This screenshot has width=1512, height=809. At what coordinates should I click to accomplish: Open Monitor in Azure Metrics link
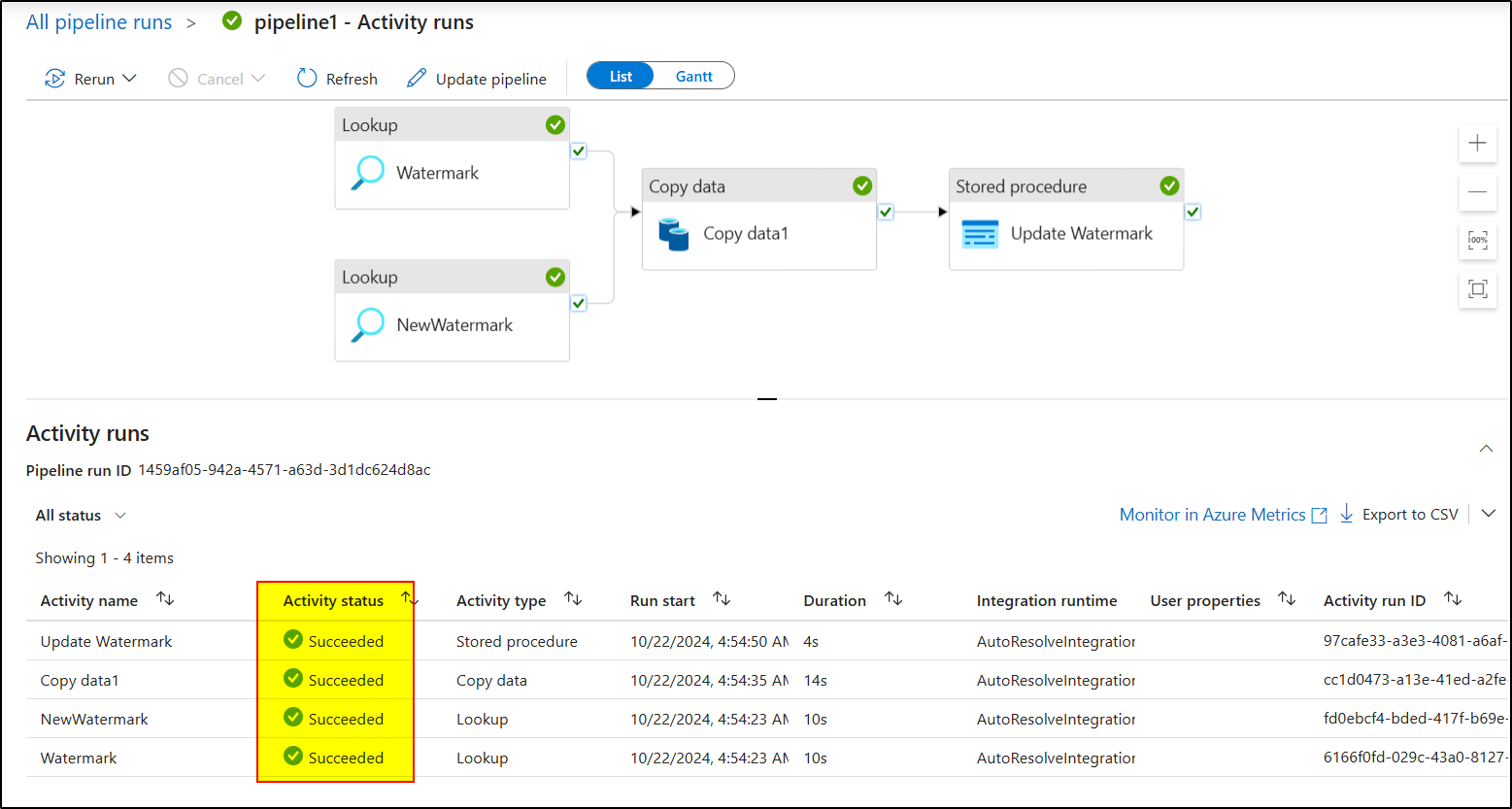1223,515
